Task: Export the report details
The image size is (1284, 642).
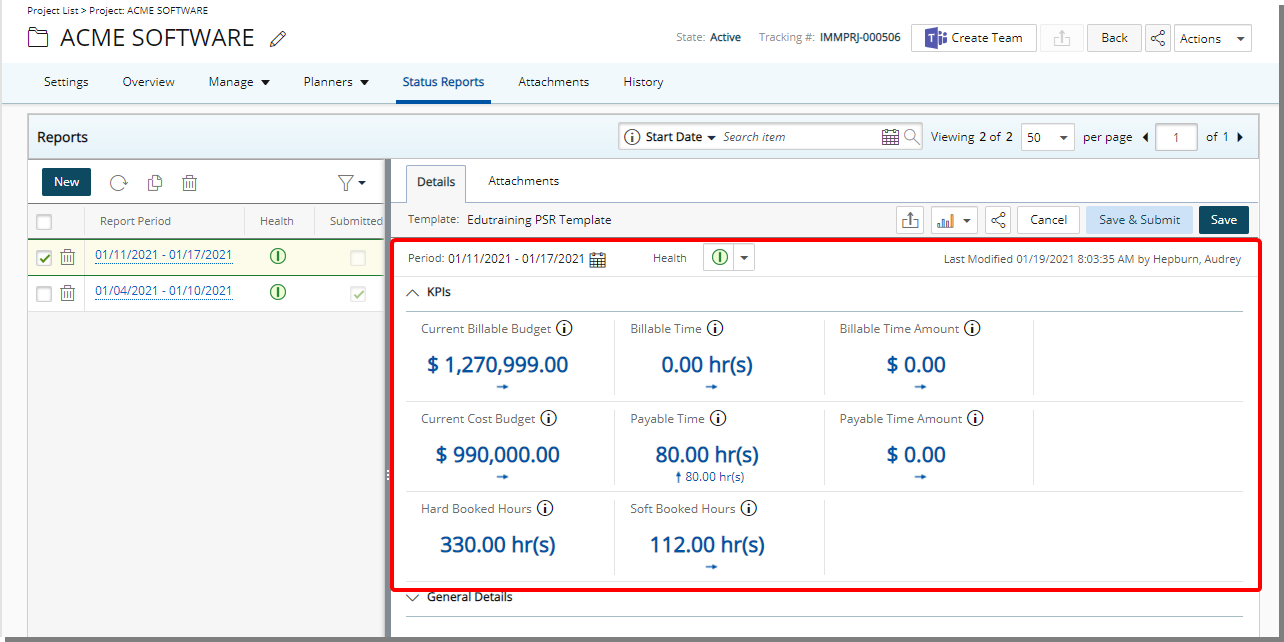Action: (x=910, y=220)
